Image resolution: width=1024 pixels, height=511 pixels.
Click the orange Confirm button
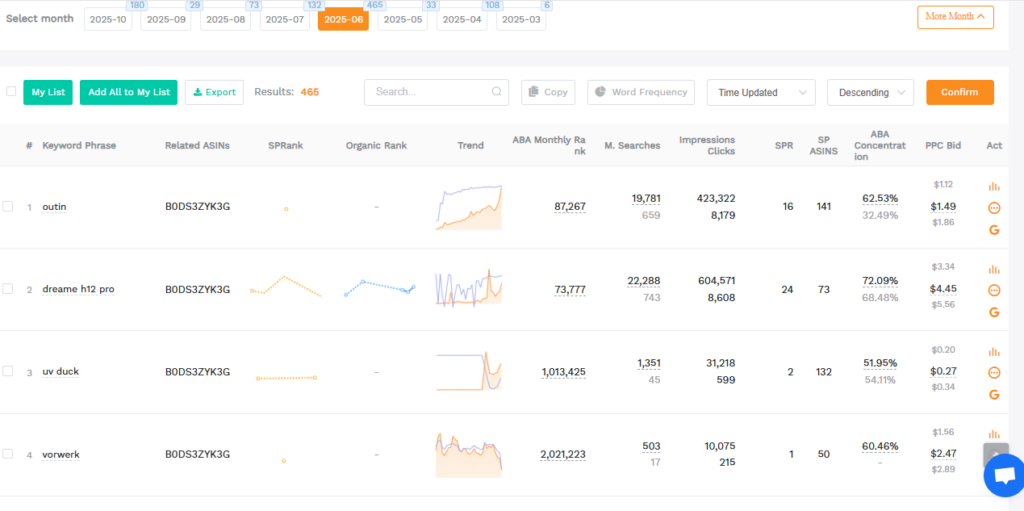pos(959,92)
